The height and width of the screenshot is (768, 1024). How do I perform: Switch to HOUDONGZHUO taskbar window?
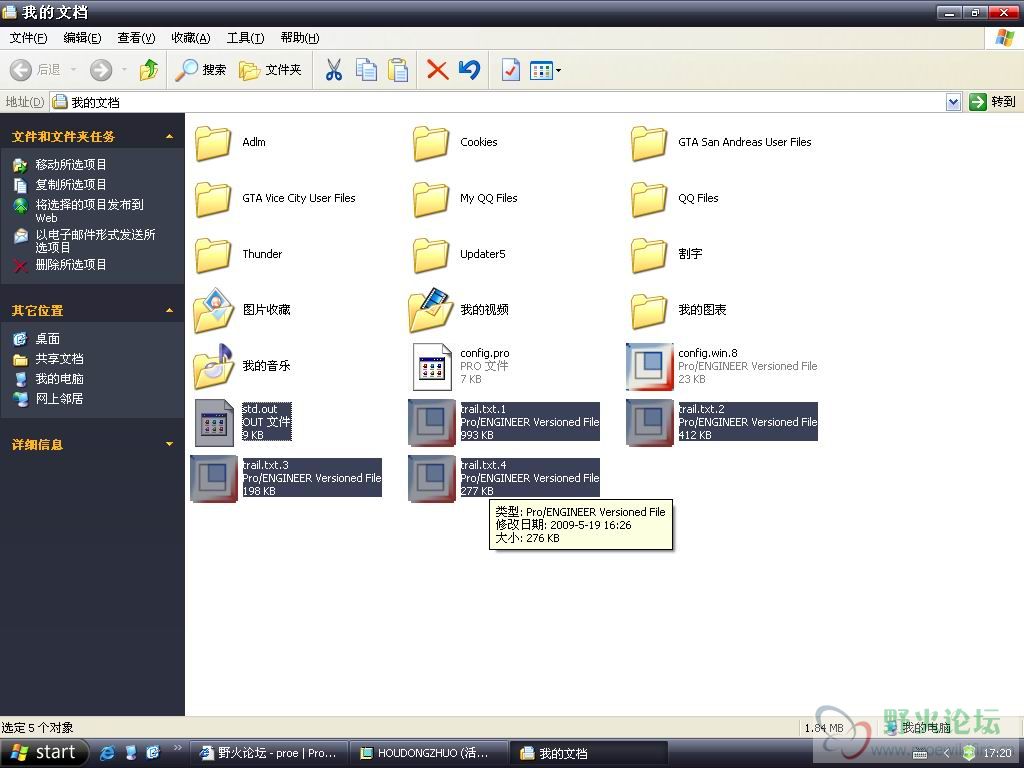(x=428, y=753)
